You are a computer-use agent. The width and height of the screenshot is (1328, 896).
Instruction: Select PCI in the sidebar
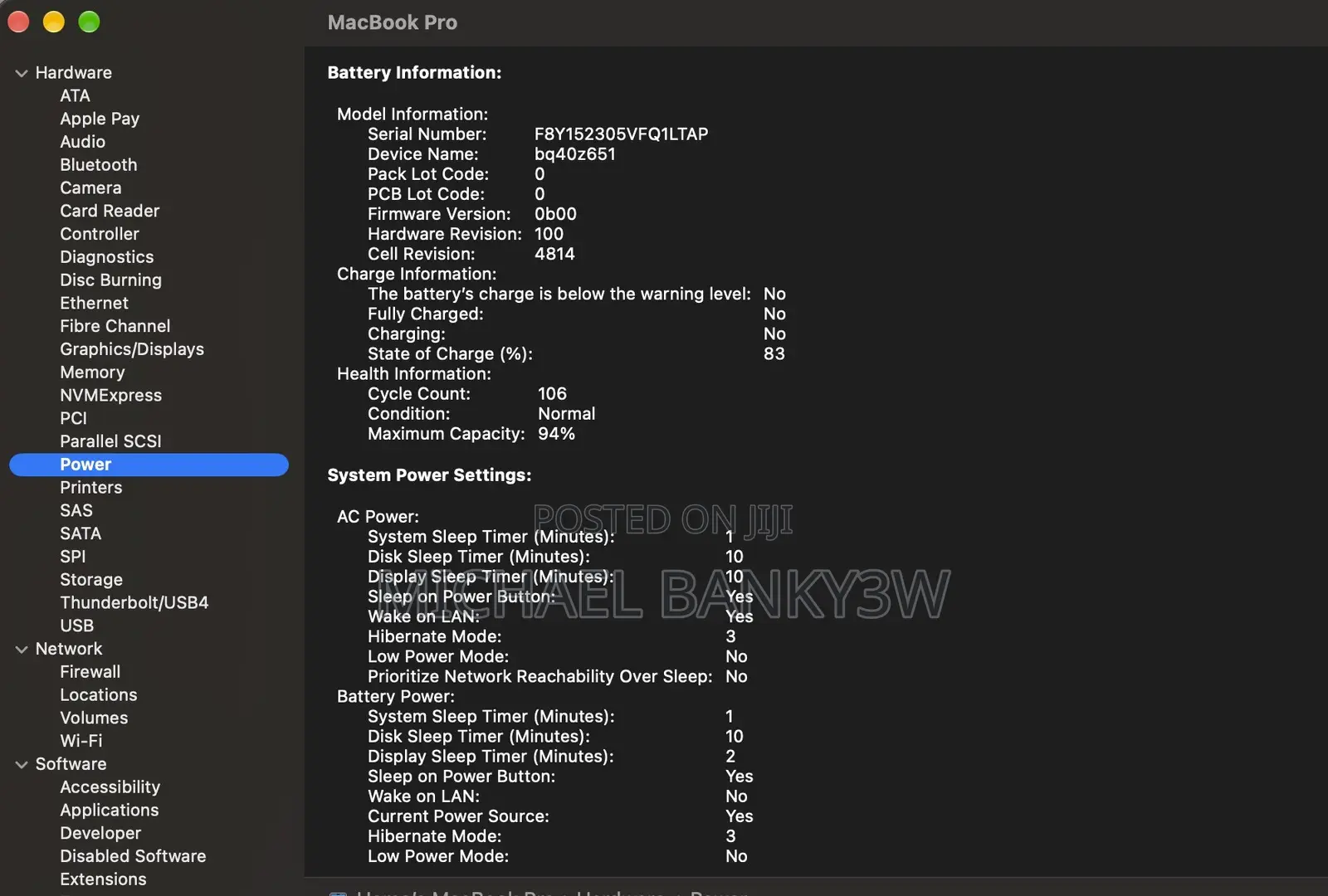[73, 418]
